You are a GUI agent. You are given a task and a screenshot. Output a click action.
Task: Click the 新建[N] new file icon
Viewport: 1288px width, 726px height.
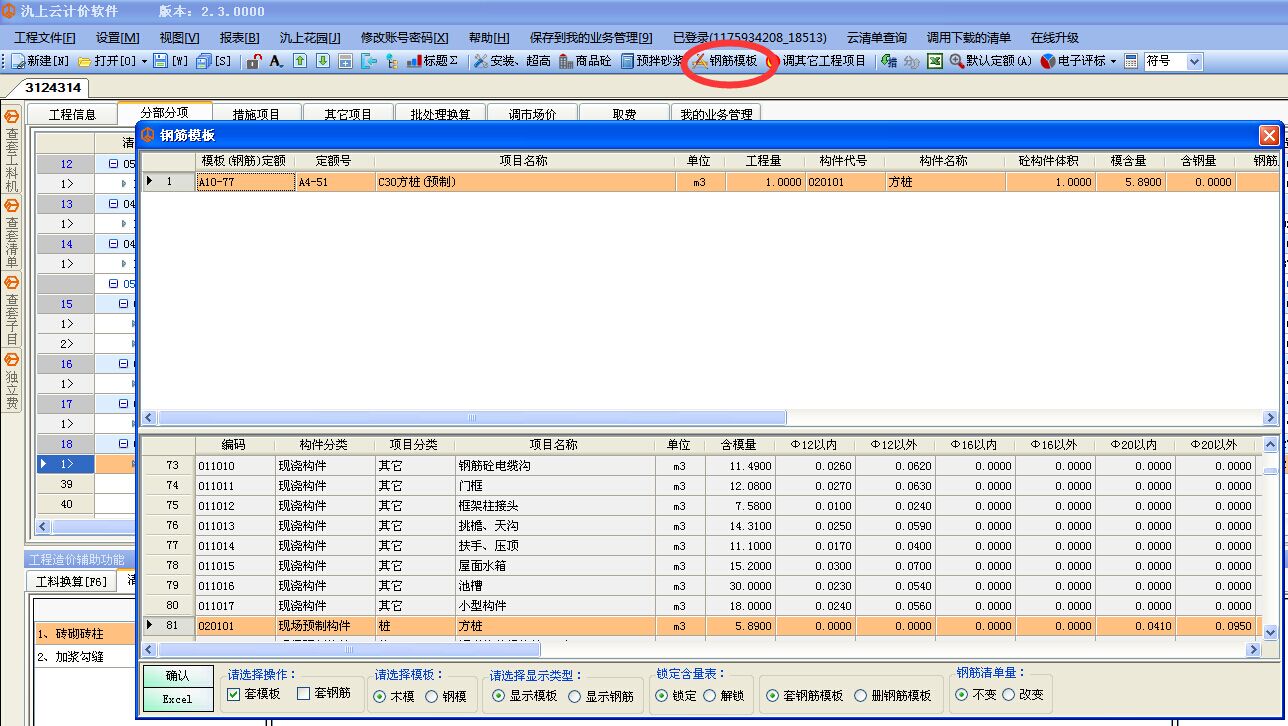(18, 61)
